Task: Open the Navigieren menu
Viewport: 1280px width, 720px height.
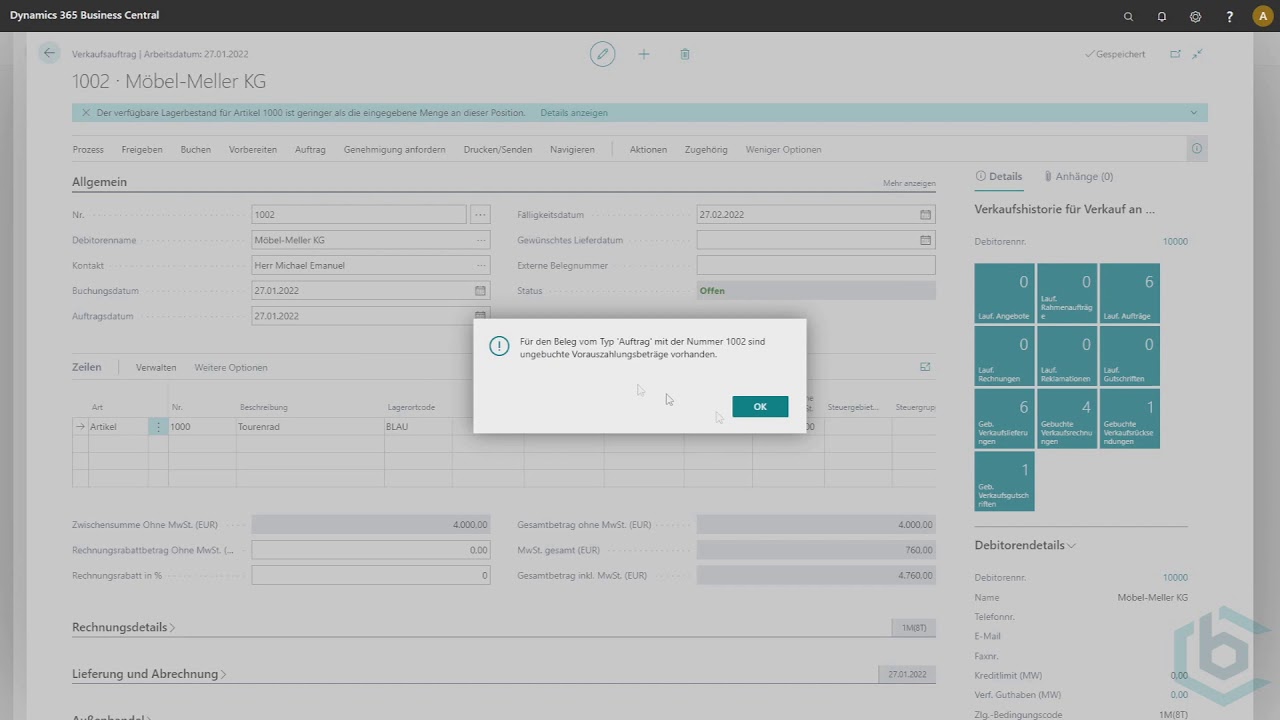Action: click(x=572, y=149)
